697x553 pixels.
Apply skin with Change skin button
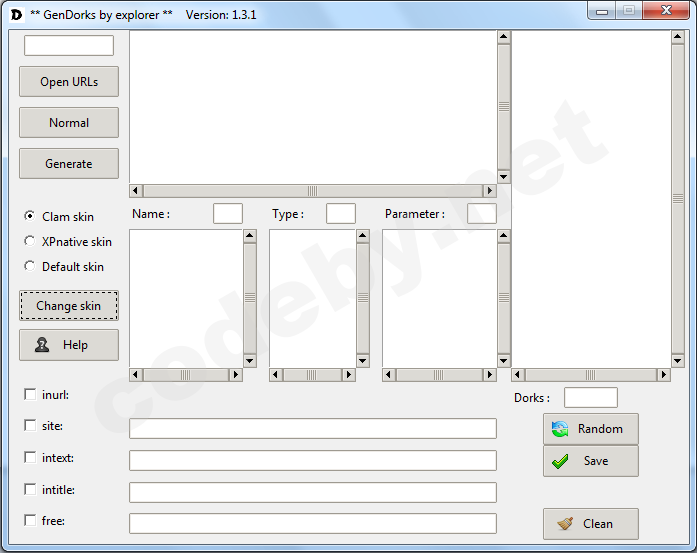tap(69, 306)
